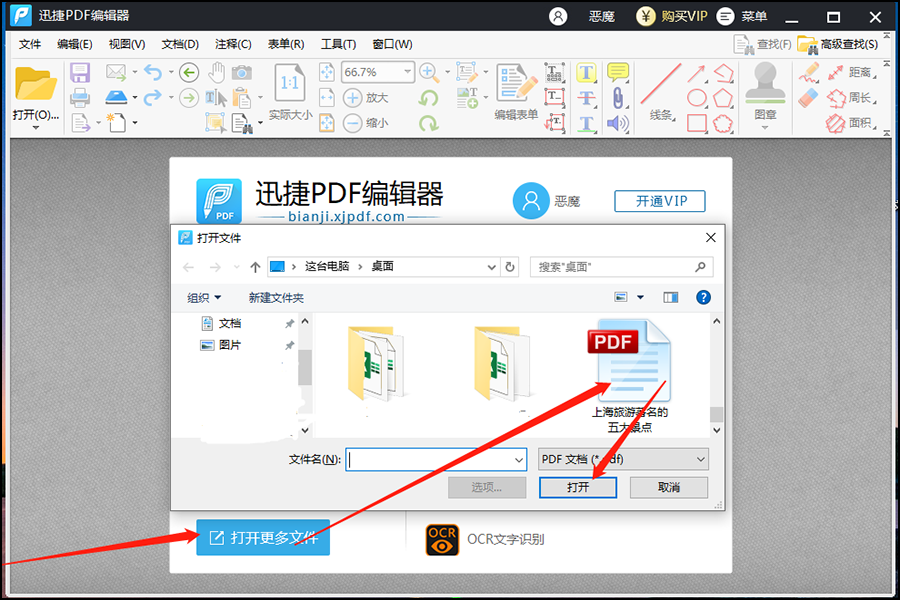Open the 视图(V) menu
The image size is (900, 600).
[x=127, y=44]
